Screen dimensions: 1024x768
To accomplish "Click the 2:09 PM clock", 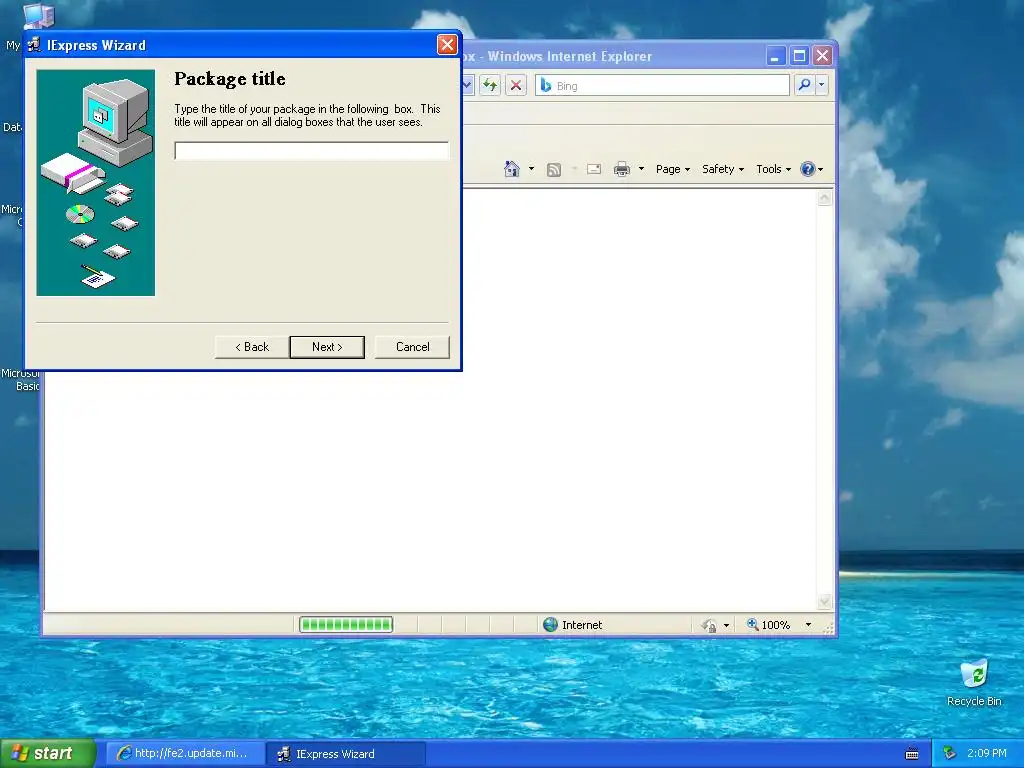I will [x=987, y=754].
